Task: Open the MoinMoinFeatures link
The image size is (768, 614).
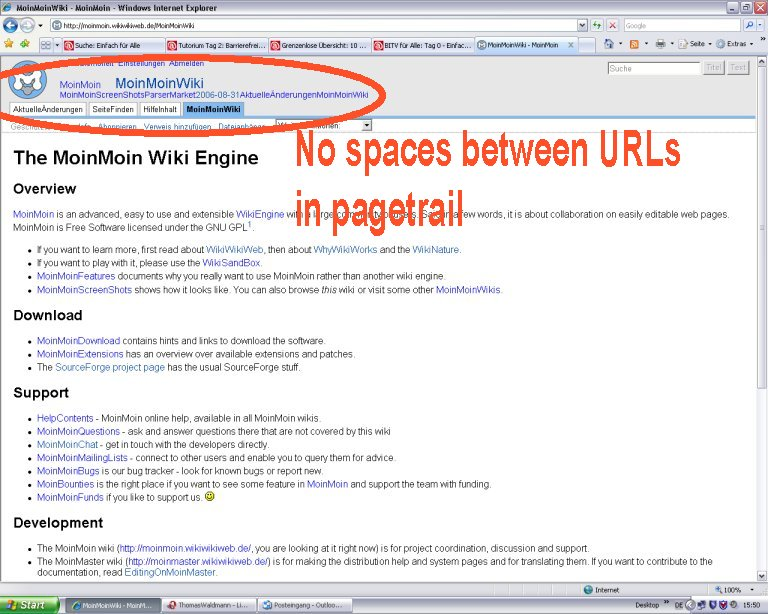Action: pos(76,276)
